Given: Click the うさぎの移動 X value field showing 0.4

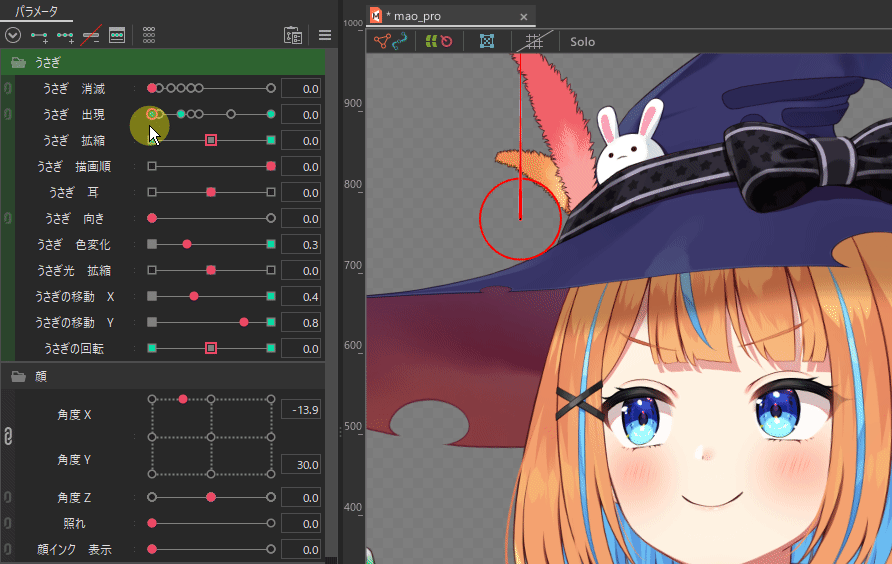Looking at the screenshot, I should point(301,297).
